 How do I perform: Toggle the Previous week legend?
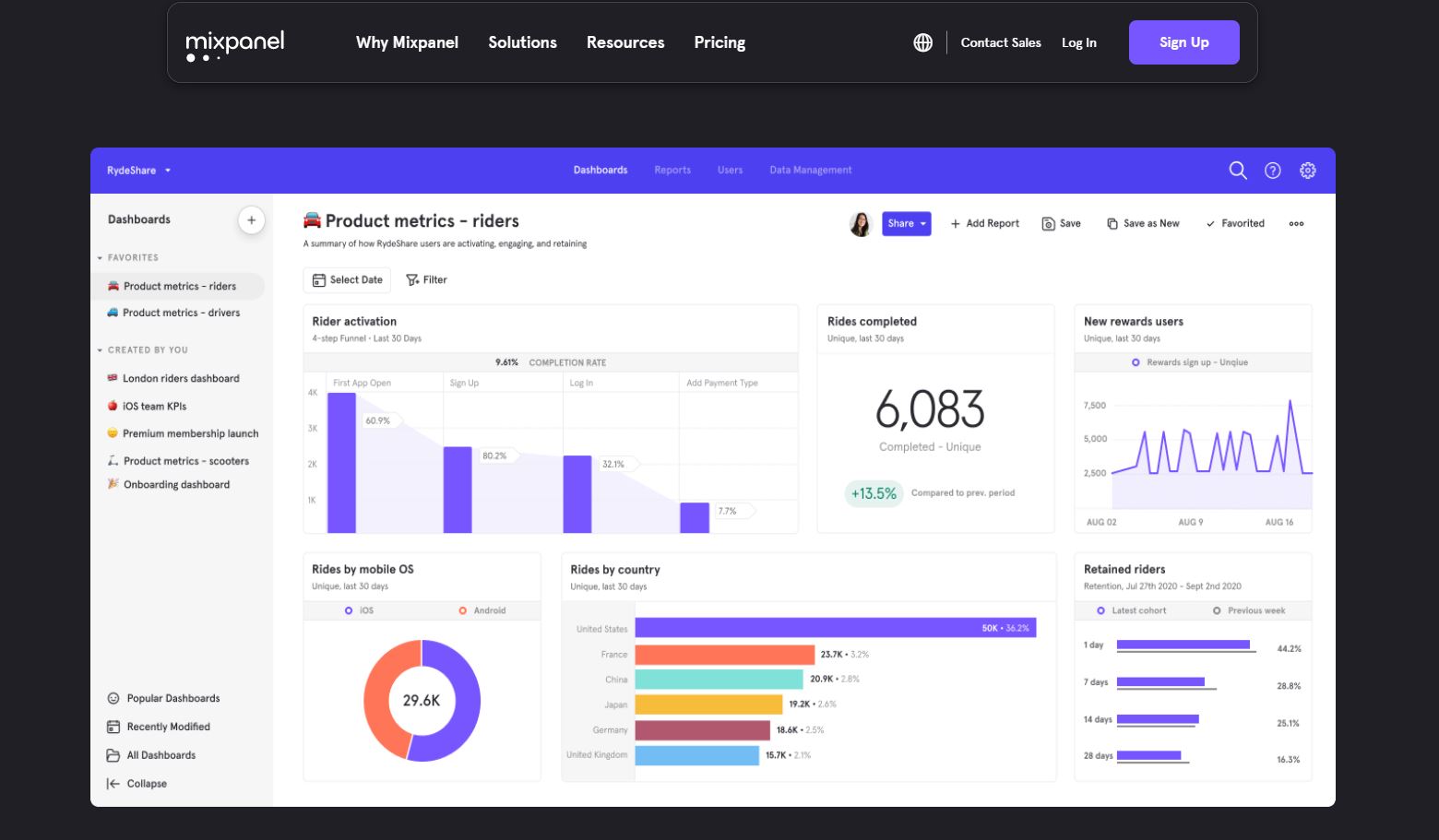tap(1249, 611)
